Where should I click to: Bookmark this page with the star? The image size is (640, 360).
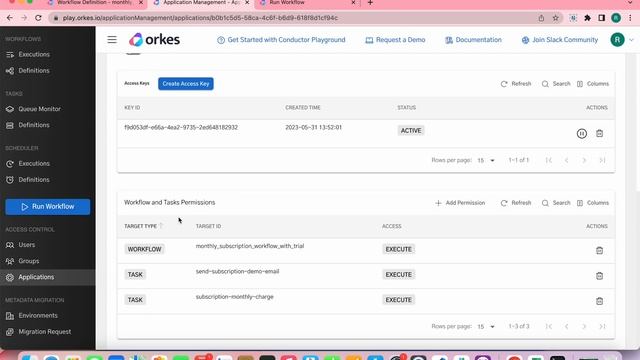pyautogui.click(x=556, y=18)
